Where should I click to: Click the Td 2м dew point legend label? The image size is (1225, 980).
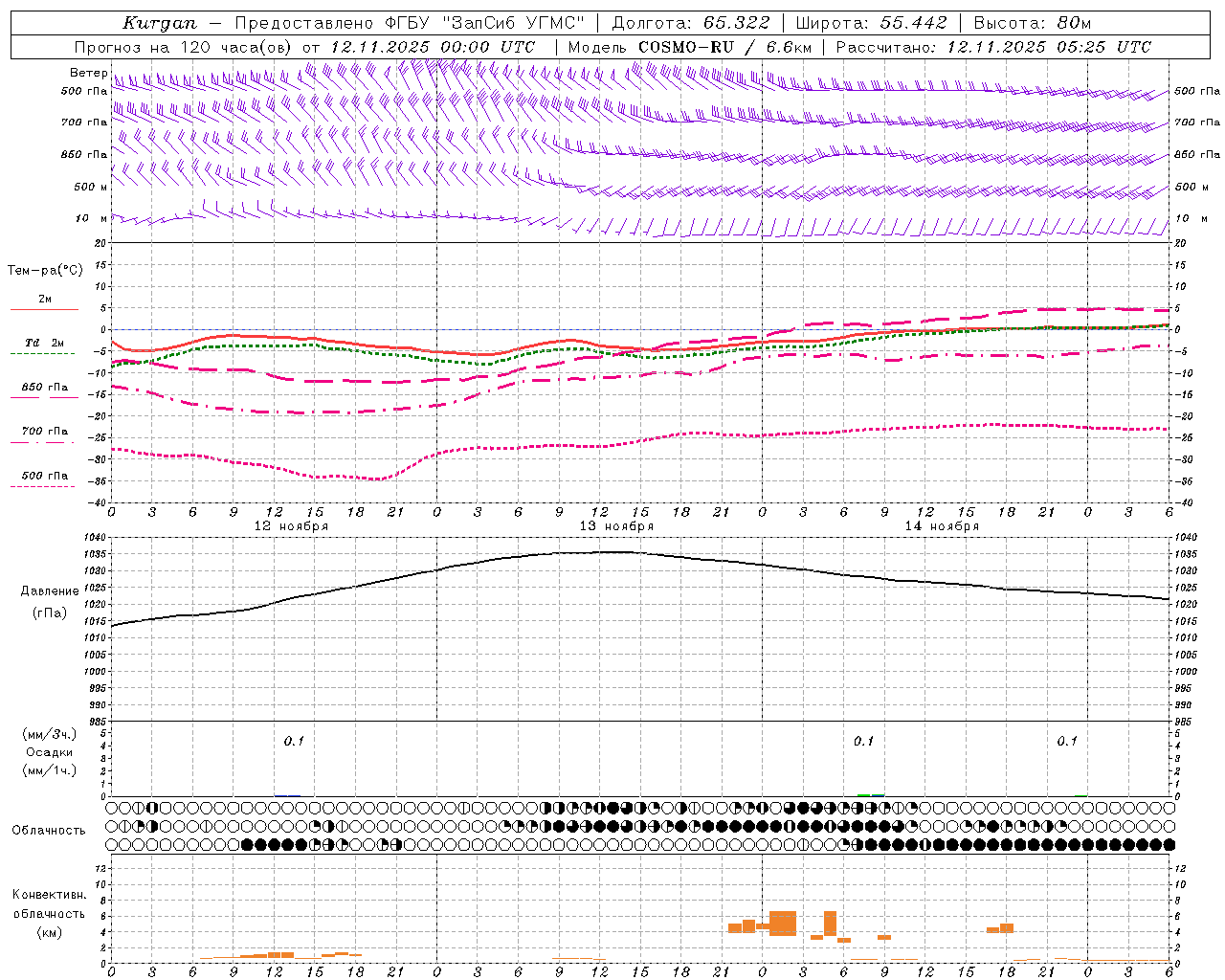(x=44, y=343)
